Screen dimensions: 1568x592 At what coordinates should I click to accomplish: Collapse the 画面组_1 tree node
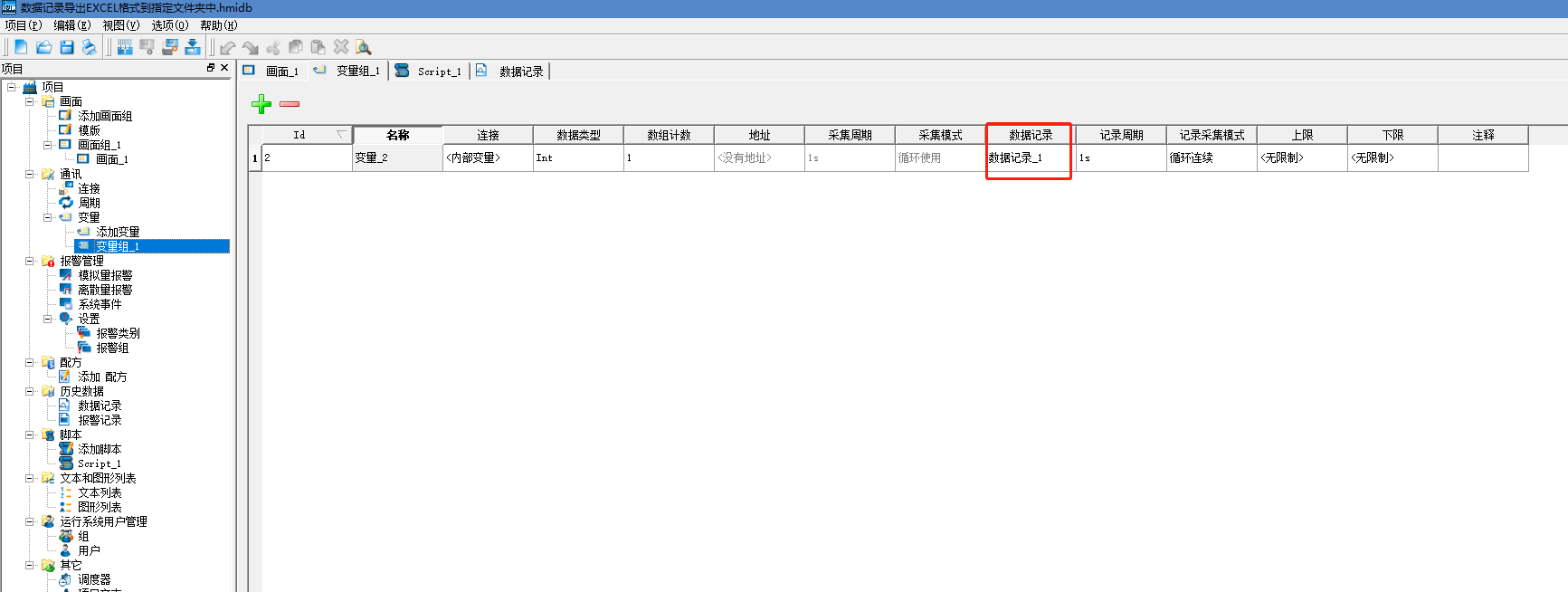tap(48, 145)
